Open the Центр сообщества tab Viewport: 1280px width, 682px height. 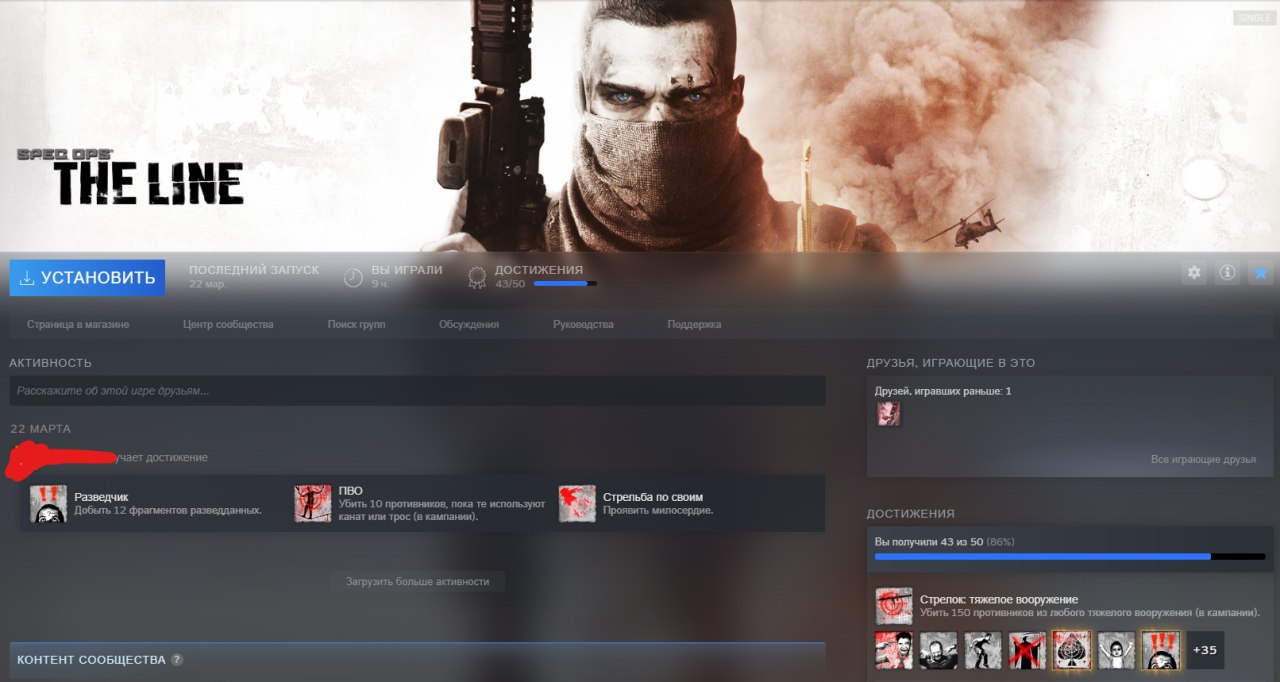228,324
